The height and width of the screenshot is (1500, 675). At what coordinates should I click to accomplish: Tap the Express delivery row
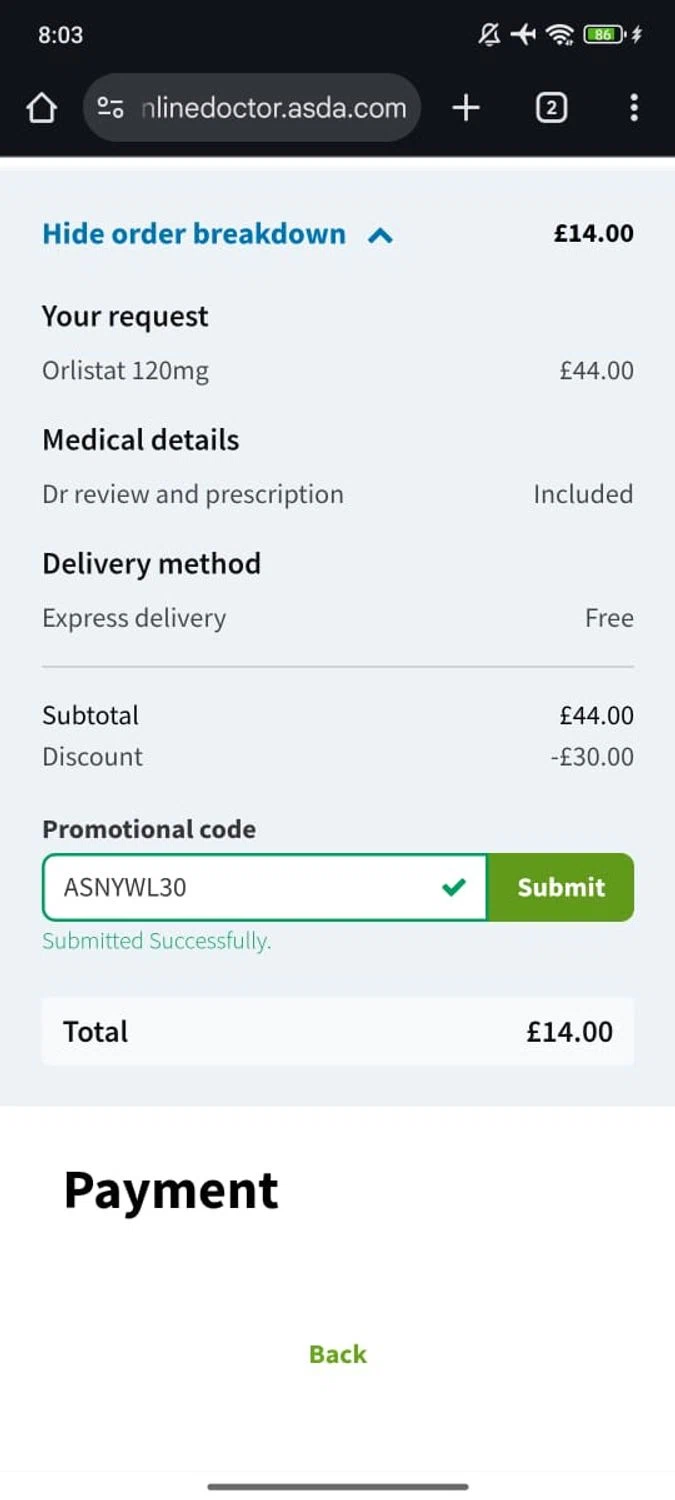[x=134, y=618]
